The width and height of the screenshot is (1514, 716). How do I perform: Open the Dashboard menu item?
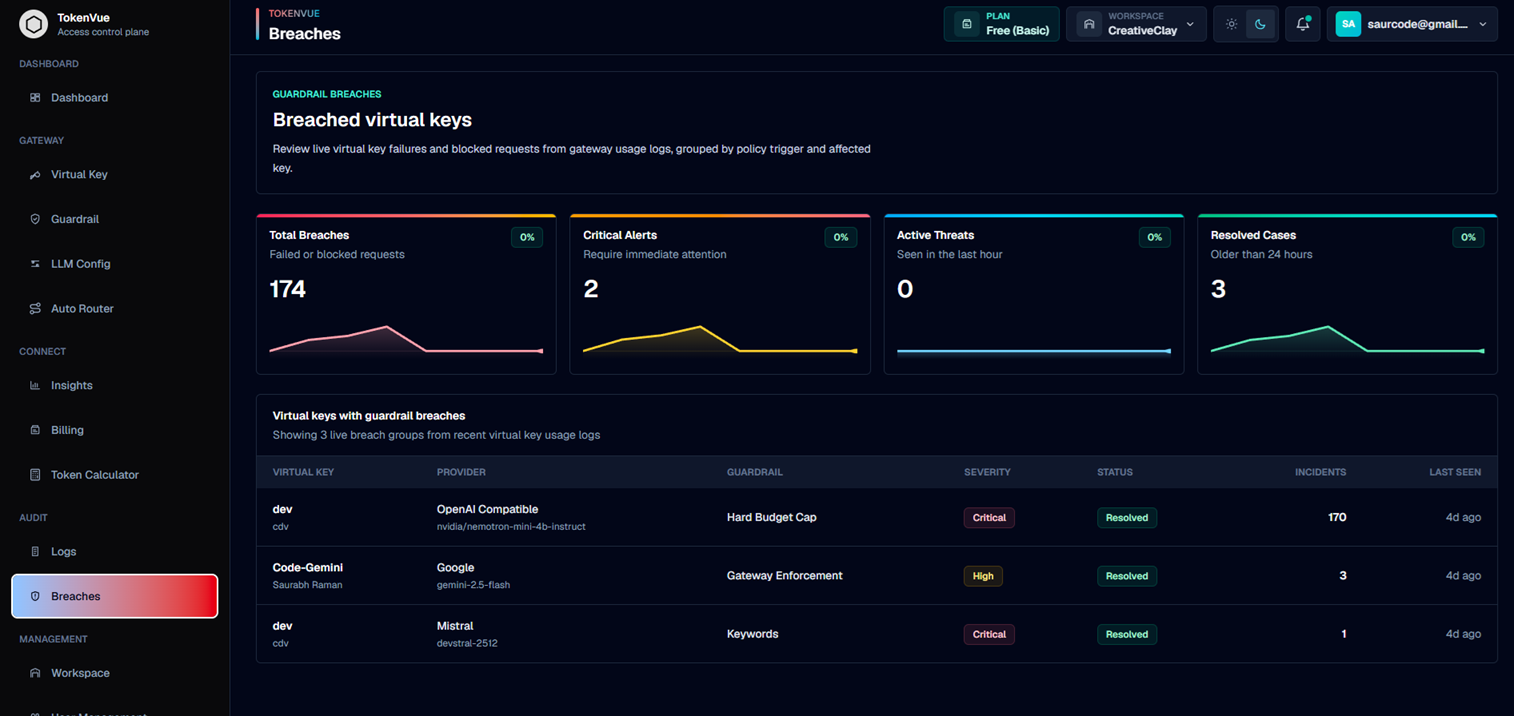(x=114, y=98)
